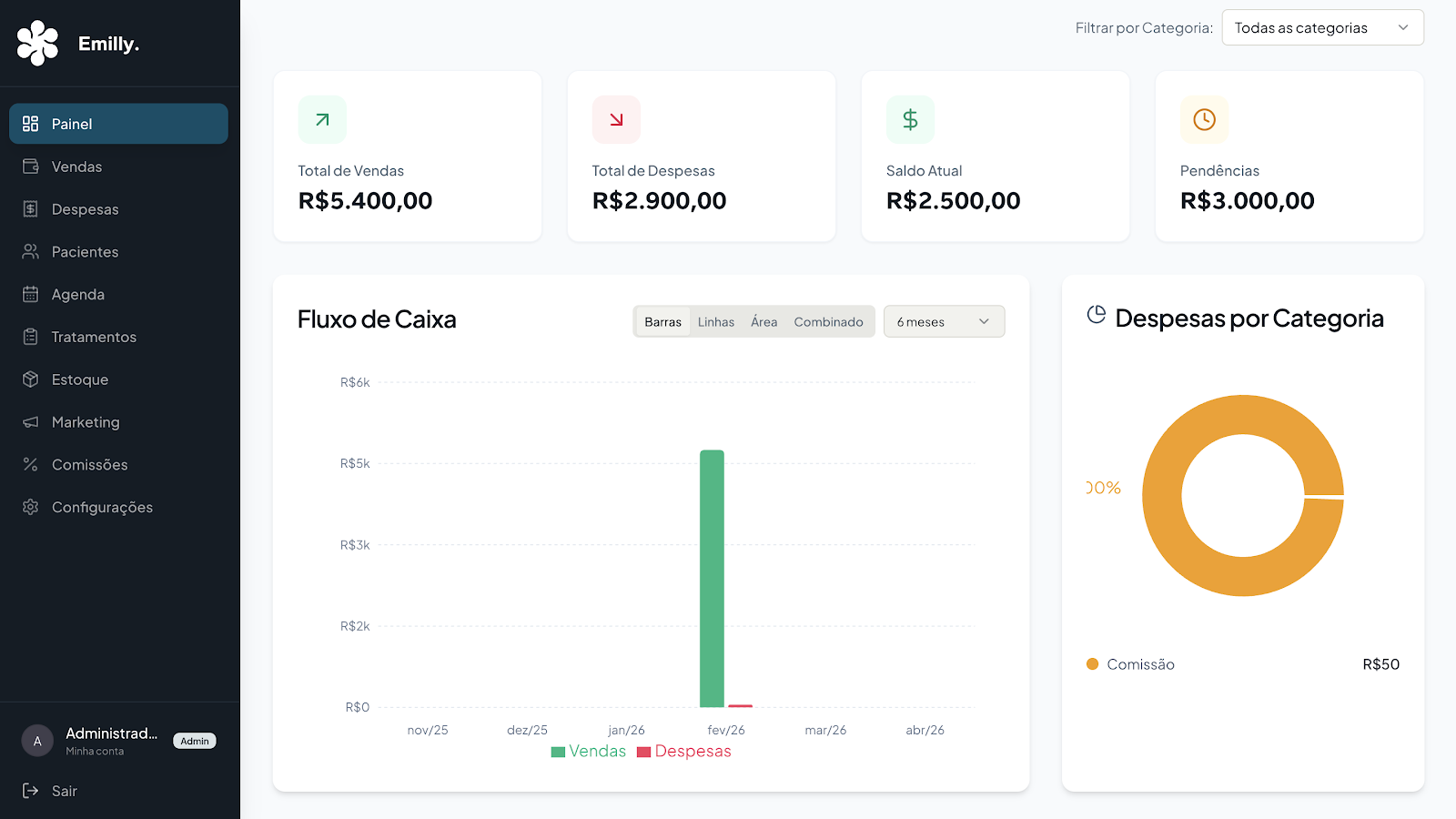Open the Painel dashboard menu
Screen dimensions: 1456x819
click(73, 124)
